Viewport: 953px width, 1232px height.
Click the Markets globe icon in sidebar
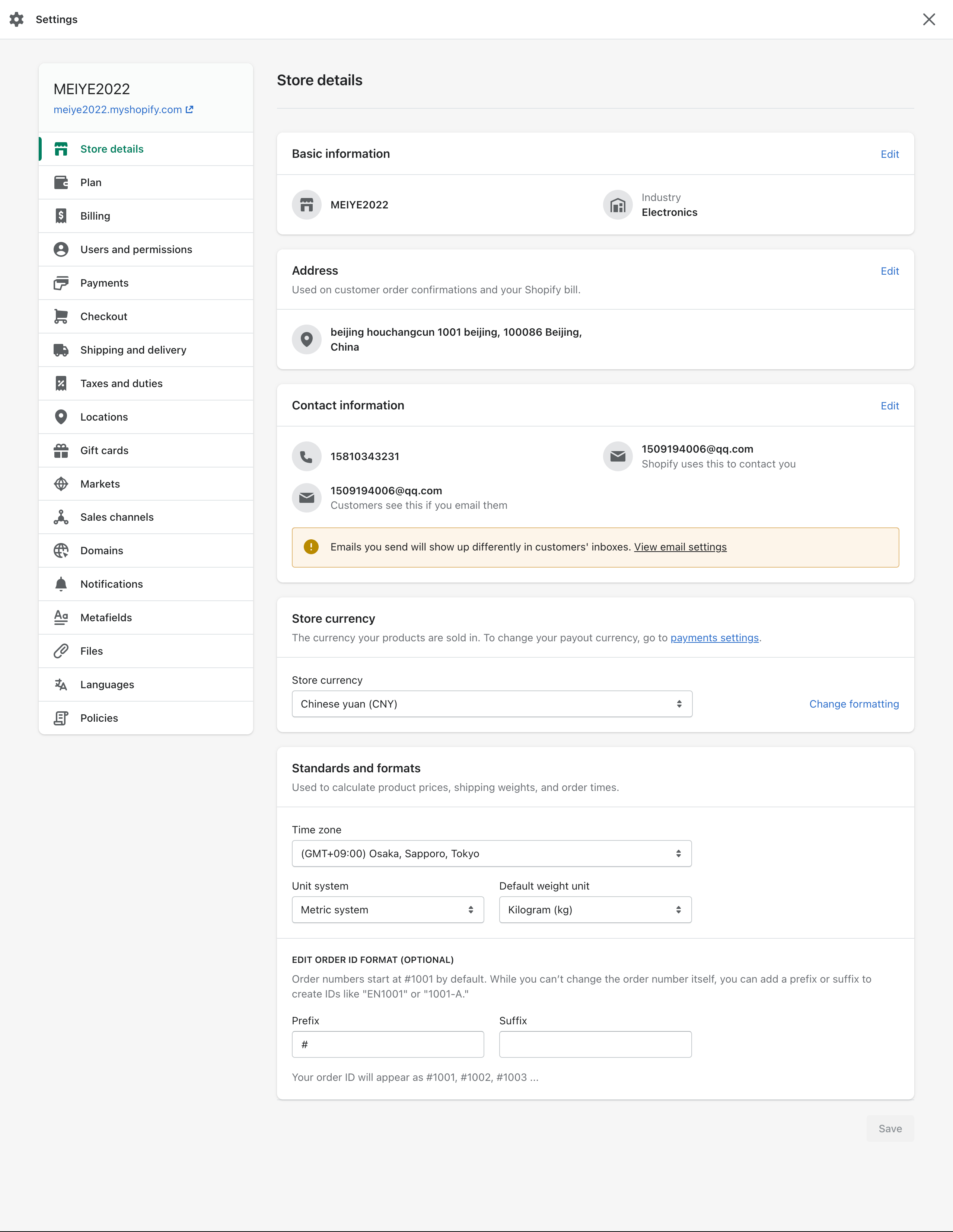[x=61, y=484]
